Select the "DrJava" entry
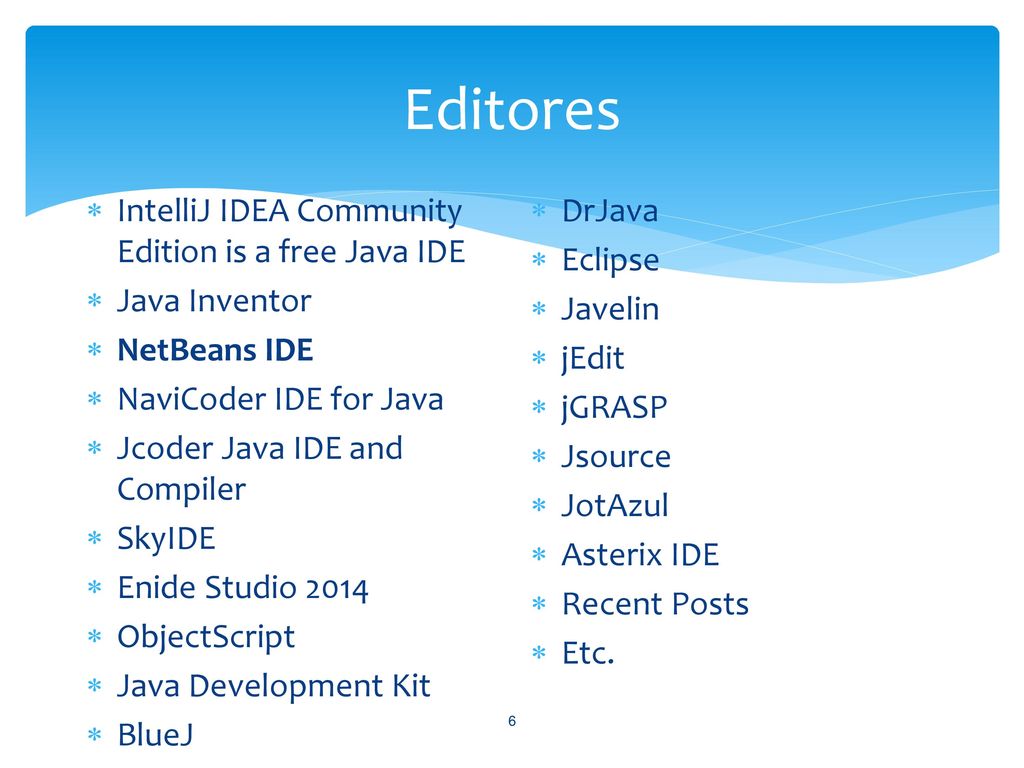The width and height of the screenshot is (1024, 768). [x=610, y=211]
